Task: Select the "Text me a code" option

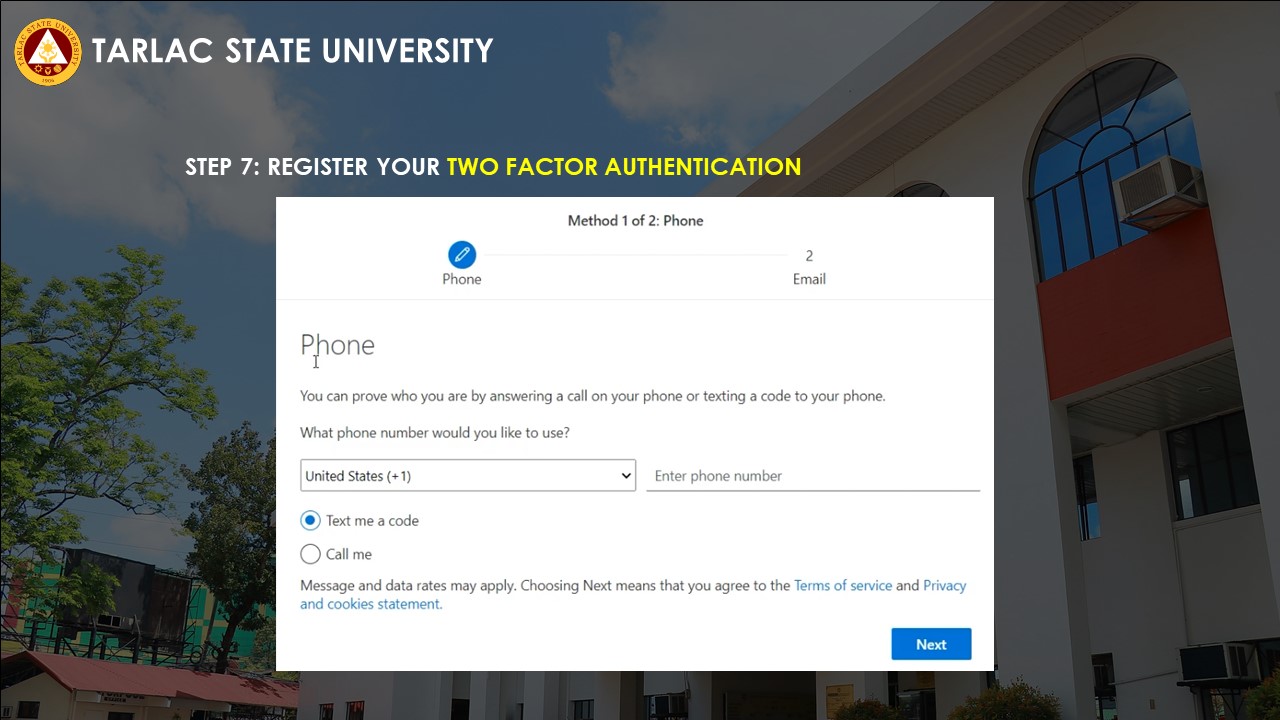Action: pos(311,521)
